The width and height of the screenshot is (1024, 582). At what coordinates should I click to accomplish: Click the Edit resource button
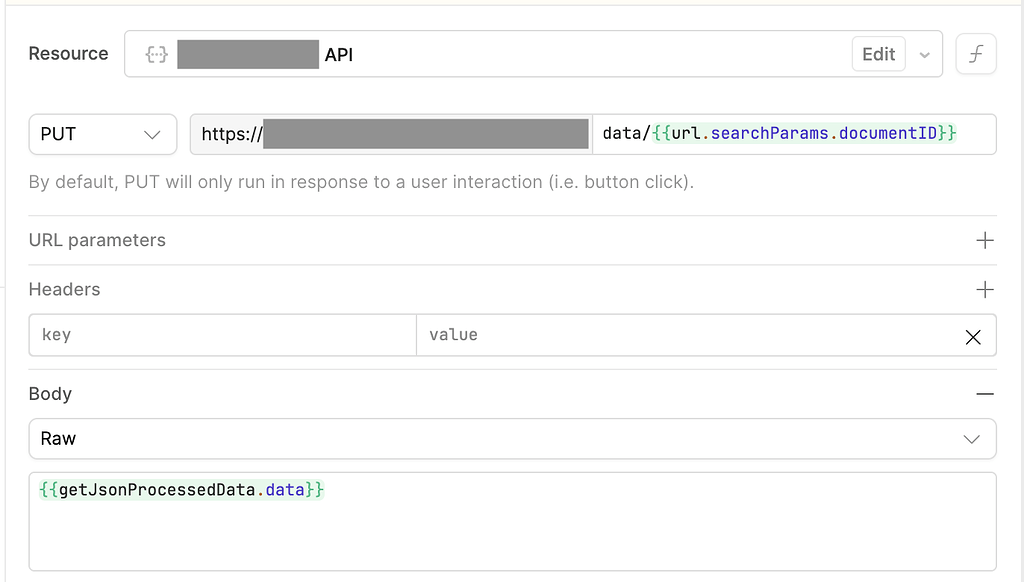(x=878, y=54)
